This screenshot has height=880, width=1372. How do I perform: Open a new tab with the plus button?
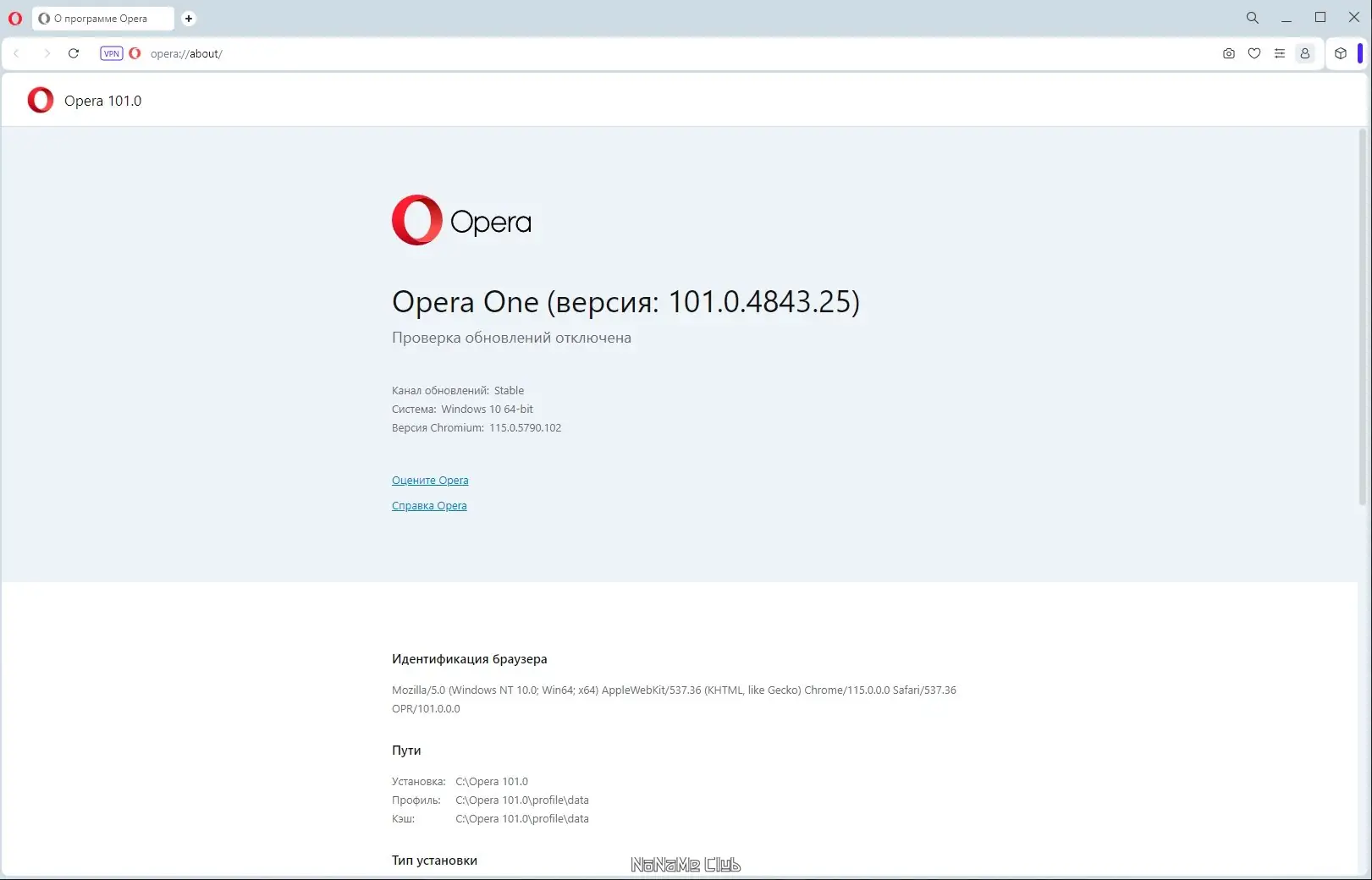point(189,19)
